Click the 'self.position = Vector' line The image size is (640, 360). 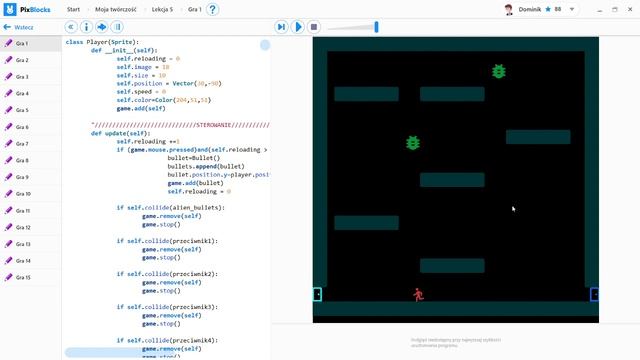coord(169,83)
